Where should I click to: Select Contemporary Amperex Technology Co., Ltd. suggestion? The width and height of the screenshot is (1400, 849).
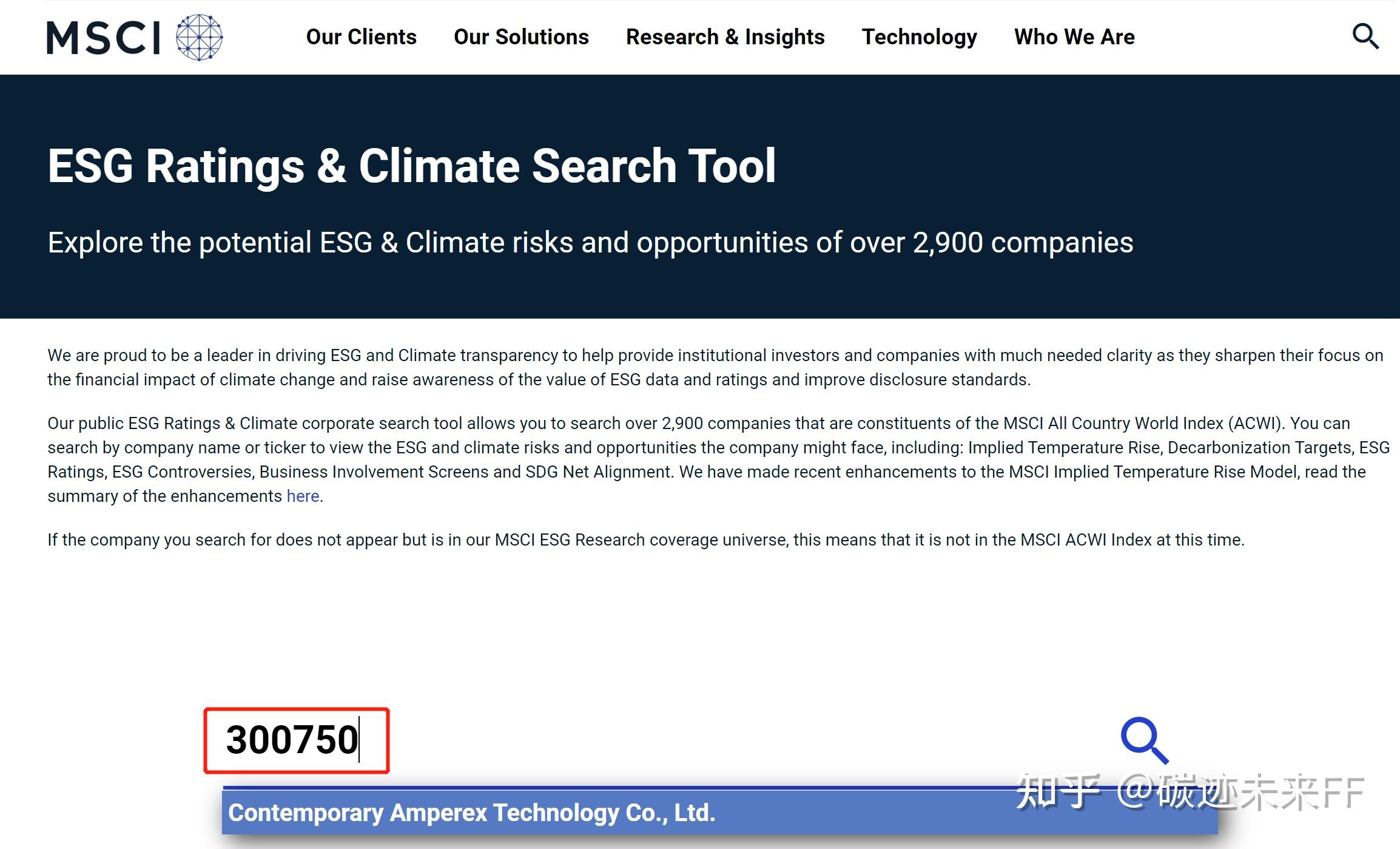coord(471,813)
